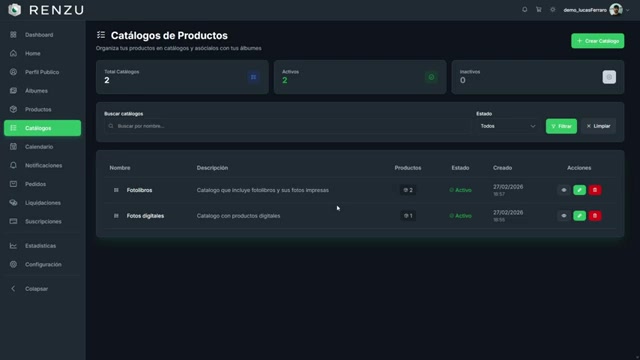This screenshot has width=640, height=360.
Task: Click the Notificaciones bell icon in sidebar
Action: 13,165
